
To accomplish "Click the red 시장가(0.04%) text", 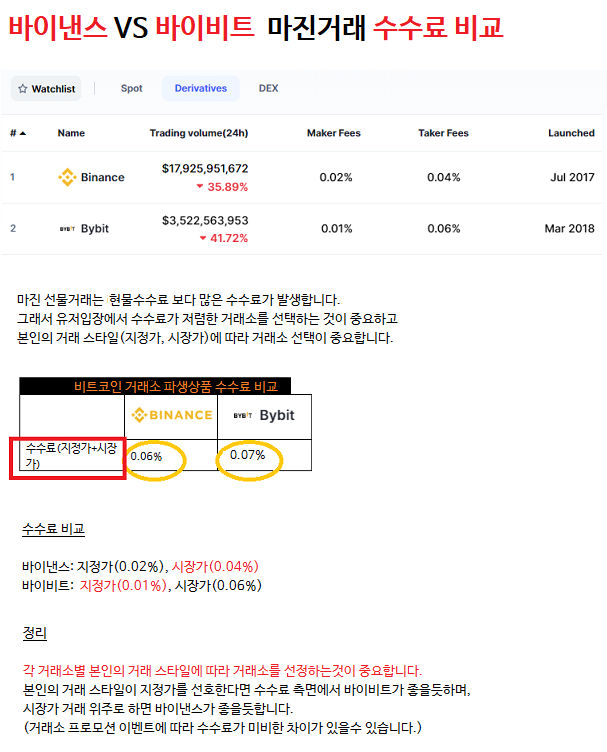I will tap(215, 566).
